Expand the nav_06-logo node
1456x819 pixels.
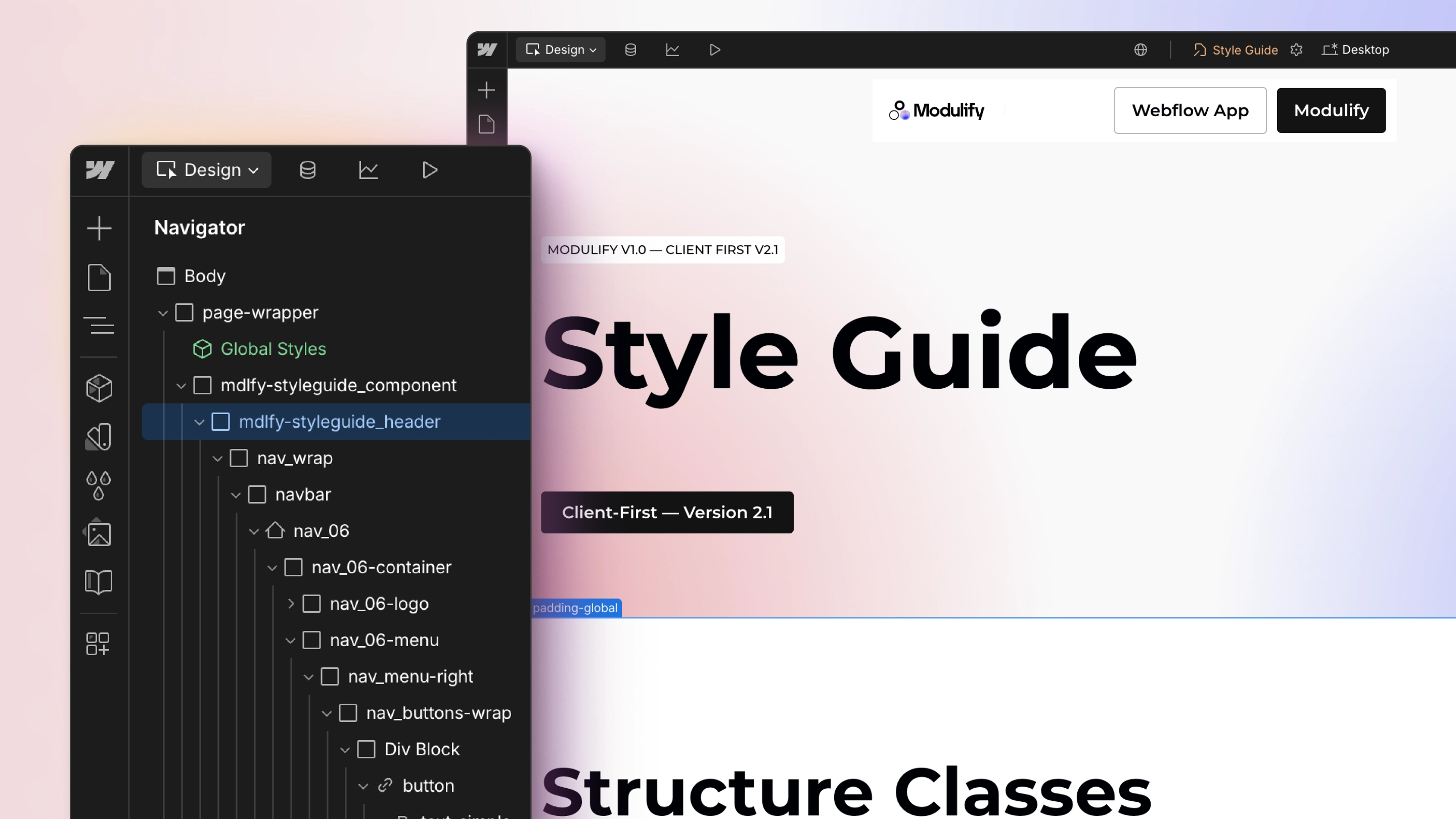coord(291,604)
